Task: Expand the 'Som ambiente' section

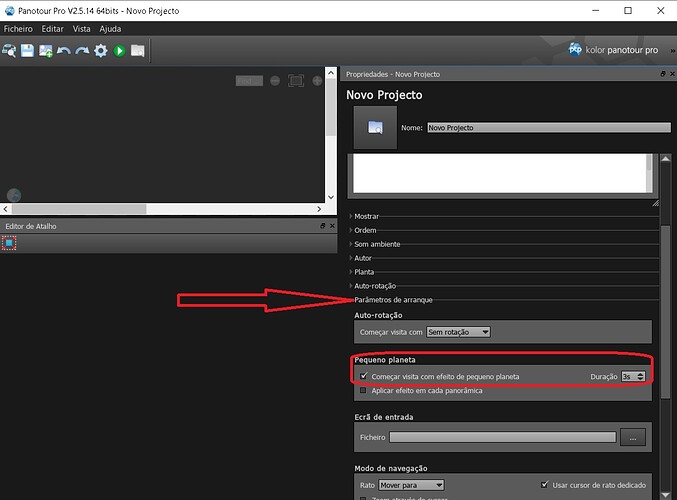Action: pyautogui.click(x=378, y=244)
